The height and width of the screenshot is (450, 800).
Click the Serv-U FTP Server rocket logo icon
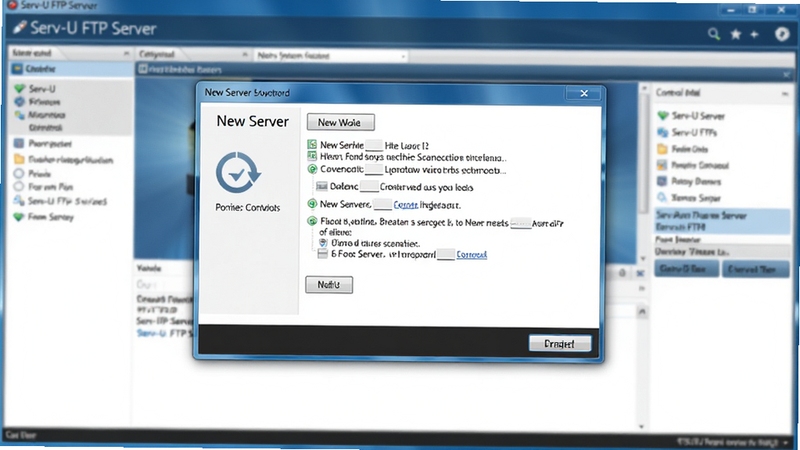19,28
